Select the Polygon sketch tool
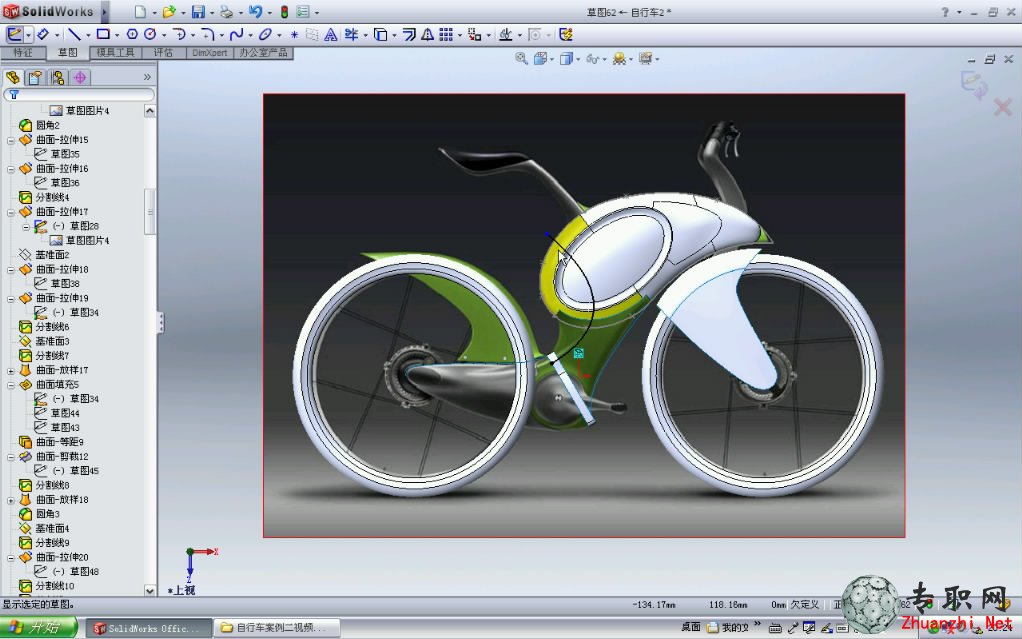This screenshot has height=639, width=1022. [x=132, y=35]
